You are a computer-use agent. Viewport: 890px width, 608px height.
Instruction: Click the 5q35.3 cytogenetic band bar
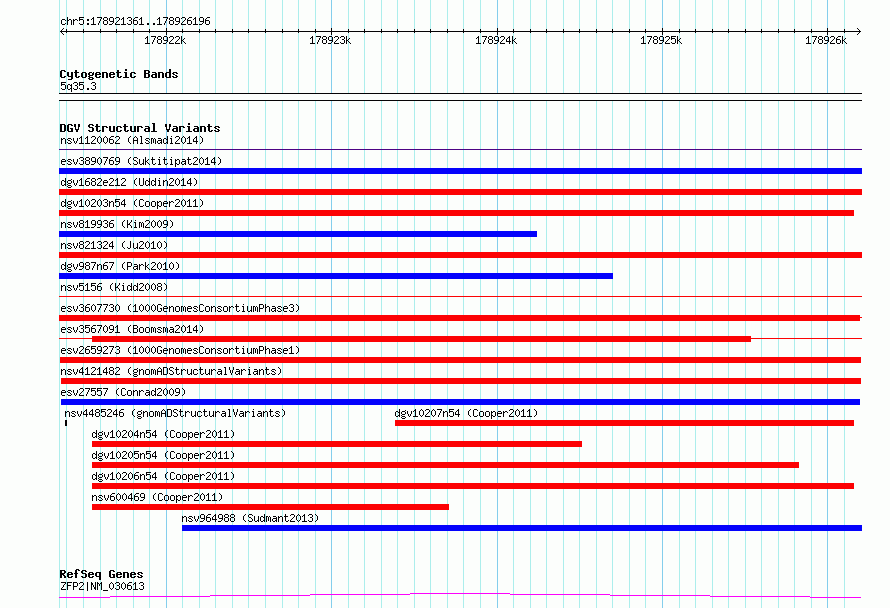(x=460, y=97)
